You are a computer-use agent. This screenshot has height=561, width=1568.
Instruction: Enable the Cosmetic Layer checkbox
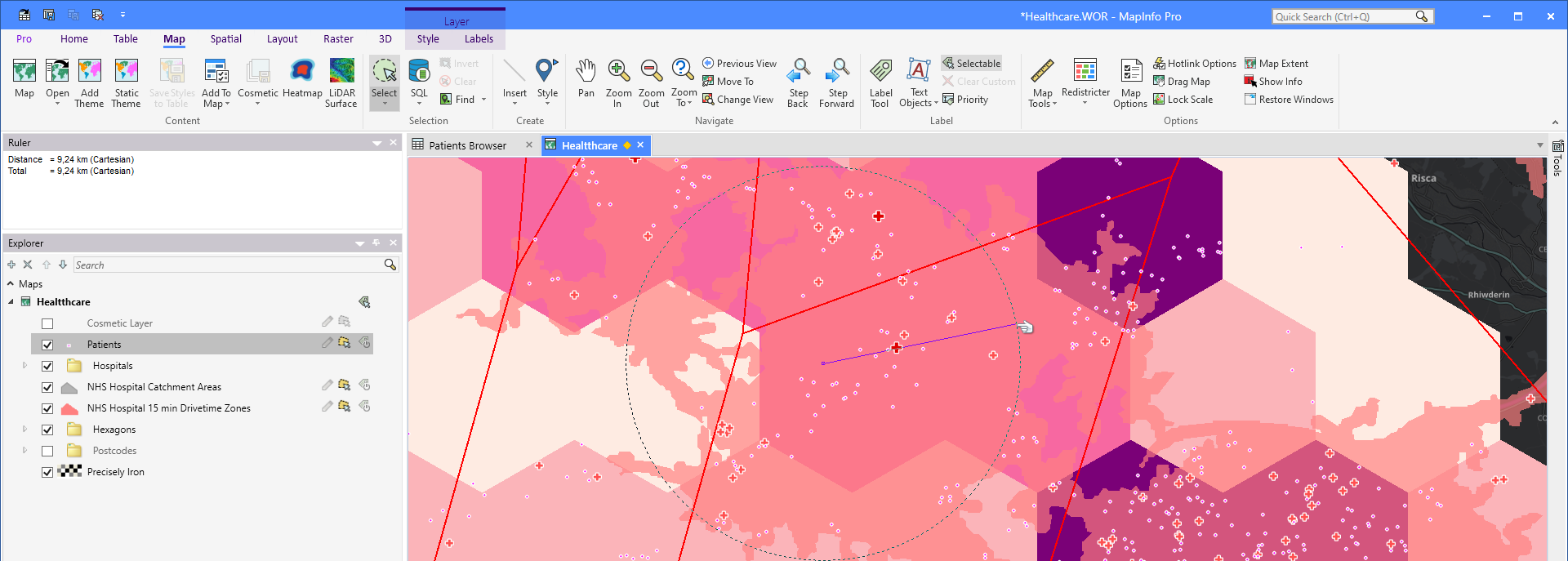(47, 323)
